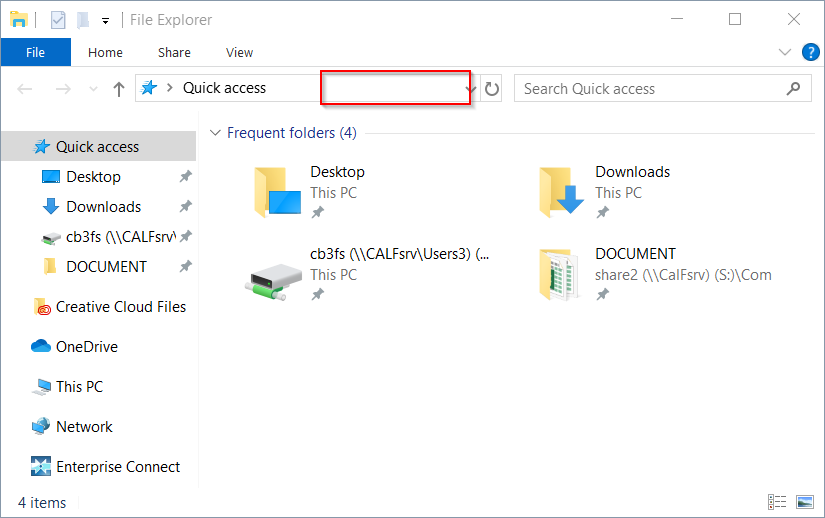Unpin Desktop using its pin icon in sidebar
This screenshot has width=825, height=518.
(185, 177)
